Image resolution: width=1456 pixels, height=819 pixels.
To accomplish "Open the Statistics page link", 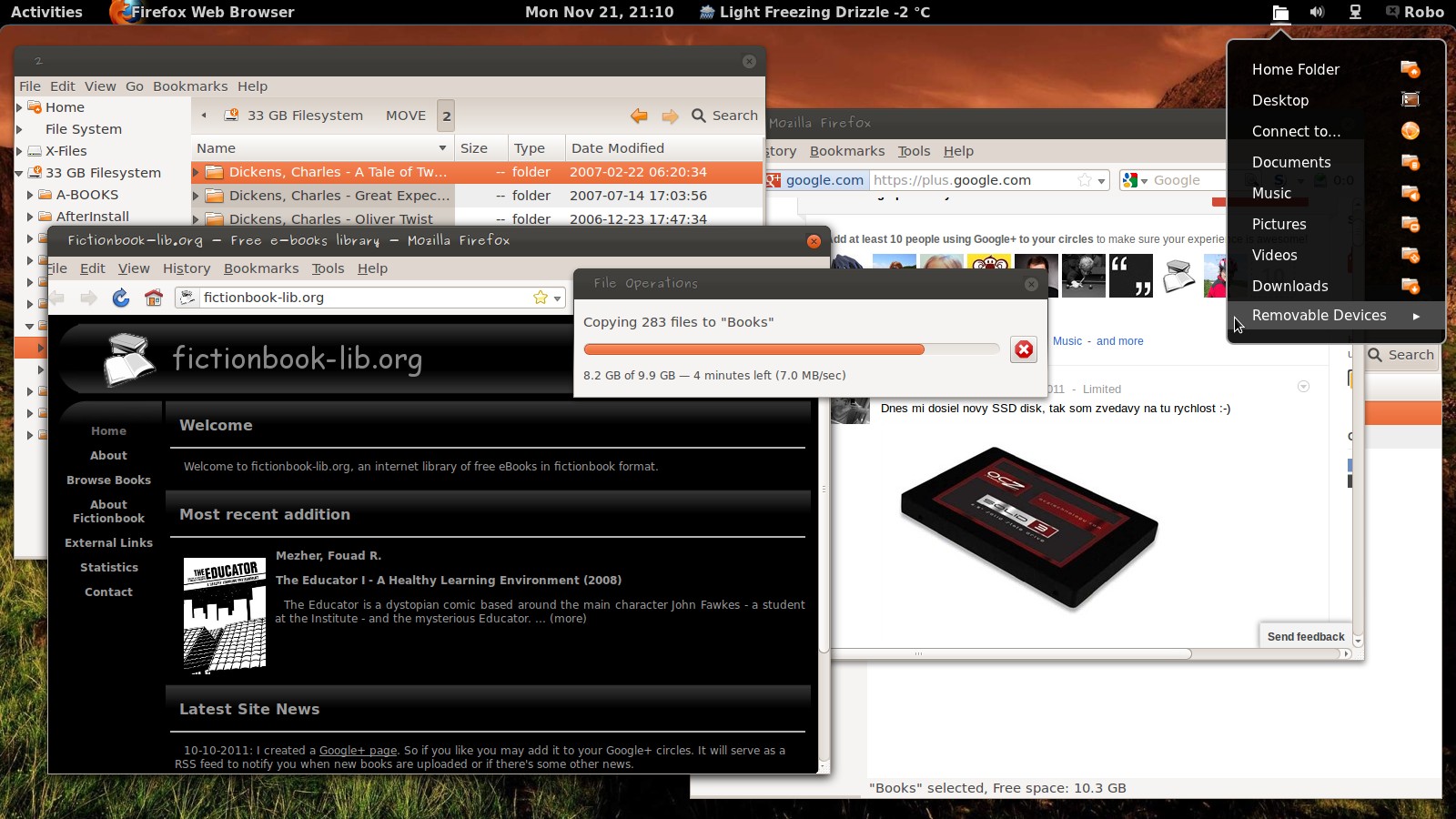I will coord(108,567).
